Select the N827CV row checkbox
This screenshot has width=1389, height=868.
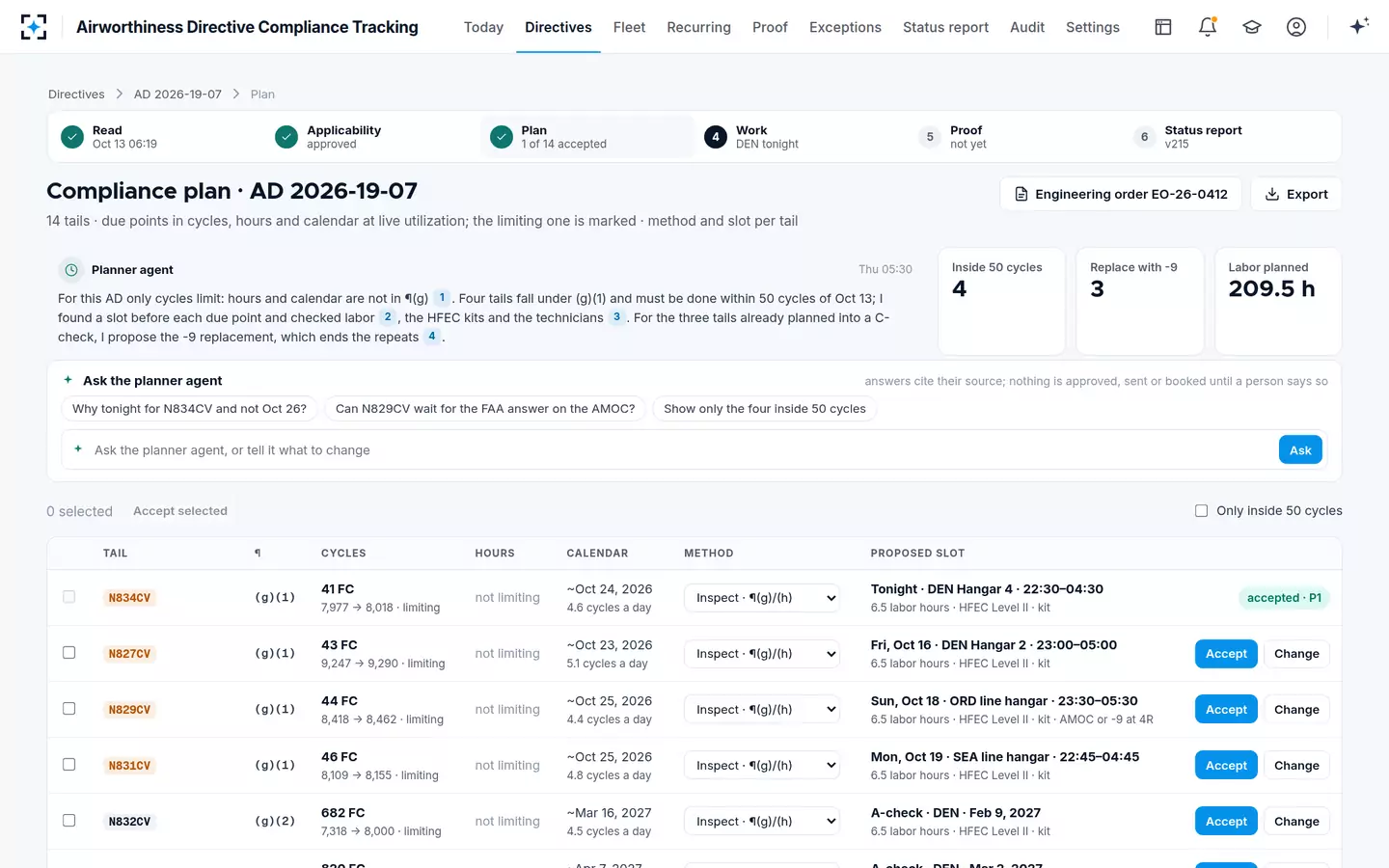click(69, 653)
